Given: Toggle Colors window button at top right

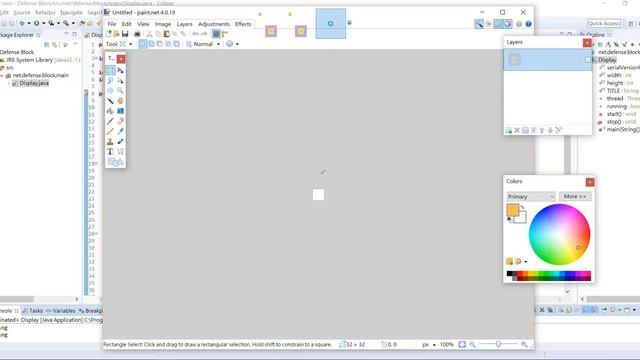Looking at the screenshot, I should 507,24.
